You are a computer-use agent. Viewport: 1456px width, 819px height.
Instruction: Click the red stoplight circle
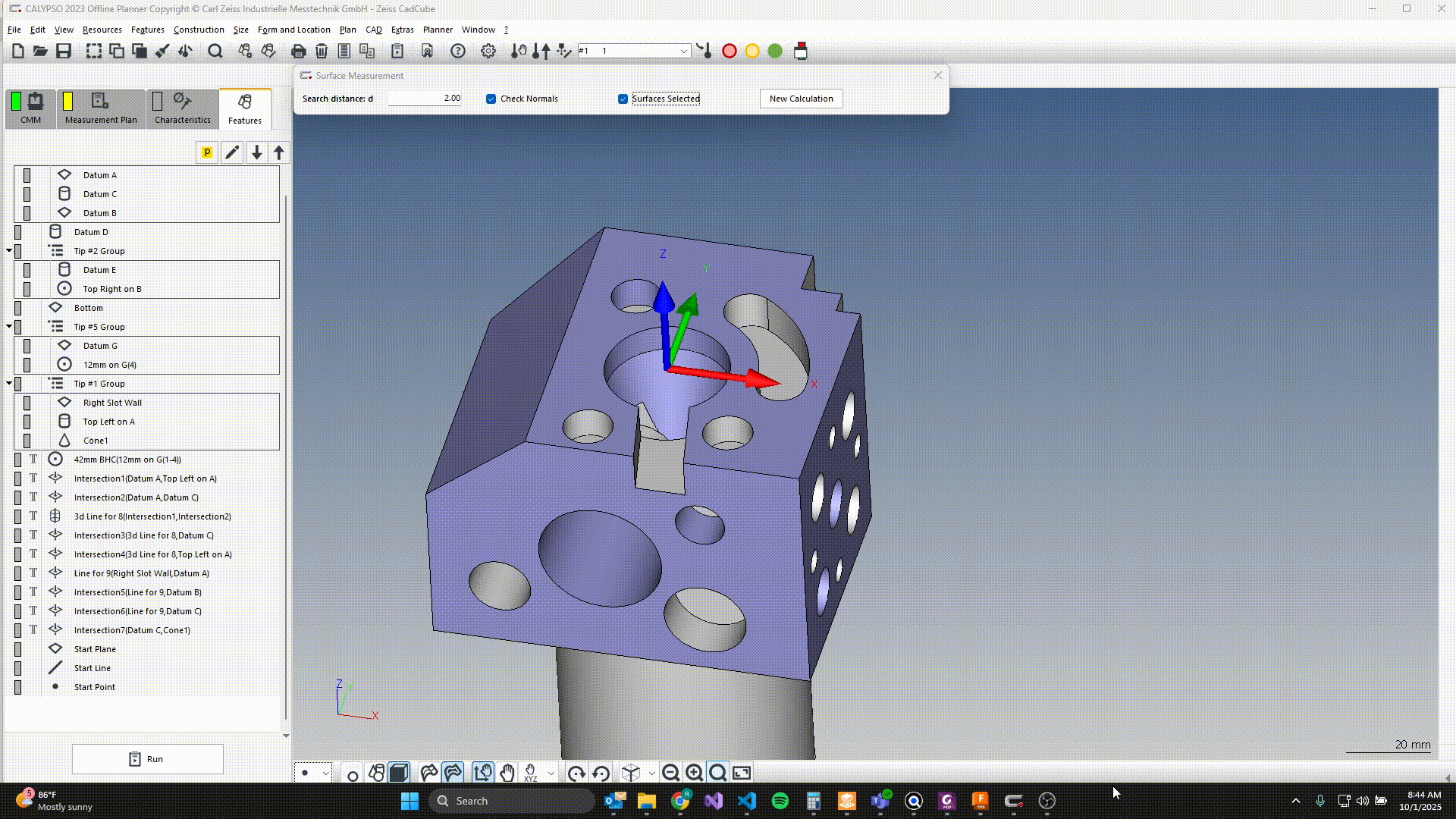point(730,51)
